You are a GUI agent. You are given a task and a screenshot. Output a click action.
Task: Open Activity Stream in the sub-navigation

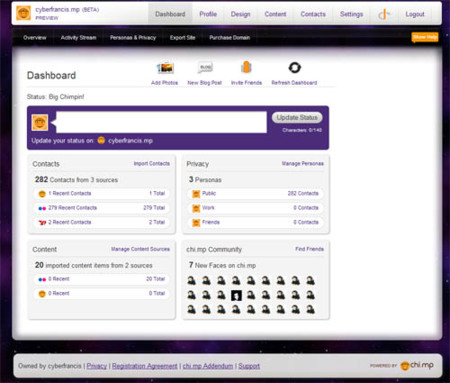pyautogui.click(x=78, y=37)
